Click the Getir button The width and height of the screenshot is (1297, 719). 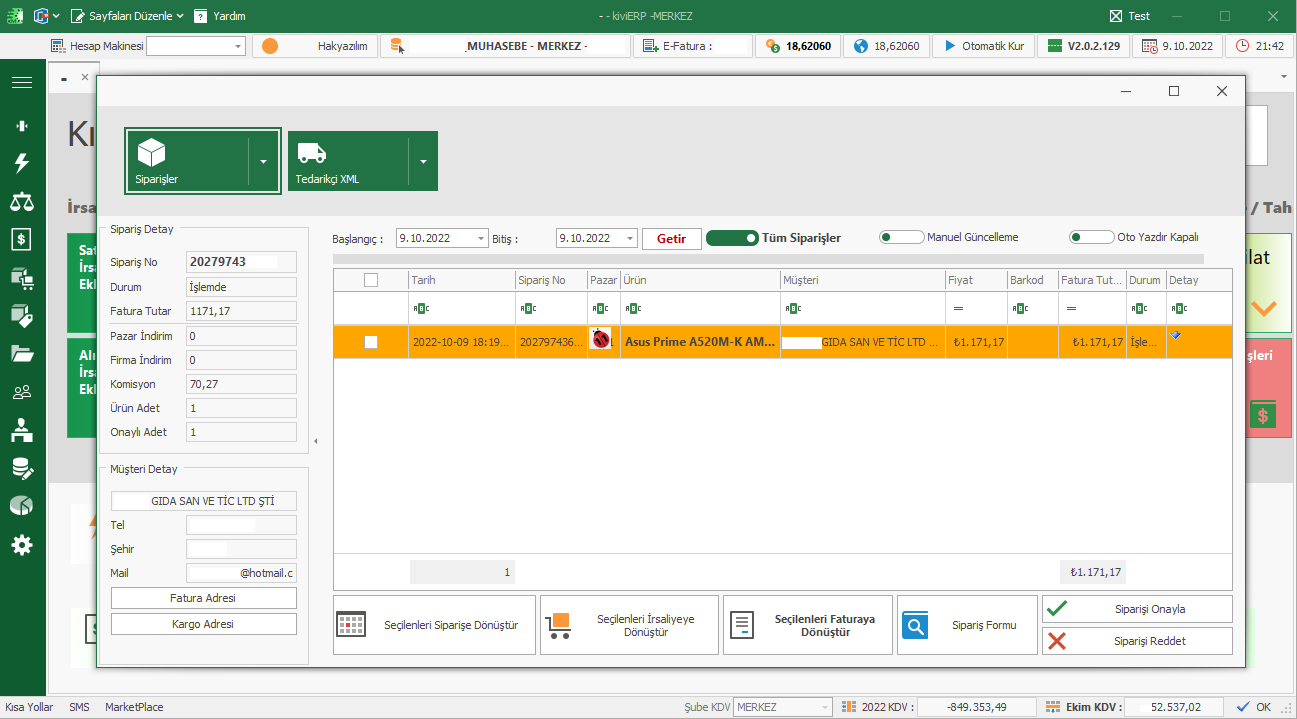[x=671, y=239]
